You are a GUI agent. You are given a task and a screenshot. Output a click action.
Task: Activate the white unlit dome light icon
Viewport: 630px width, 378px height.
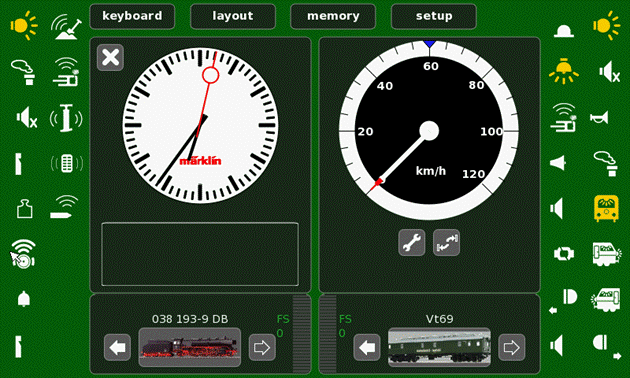(564, 31)
